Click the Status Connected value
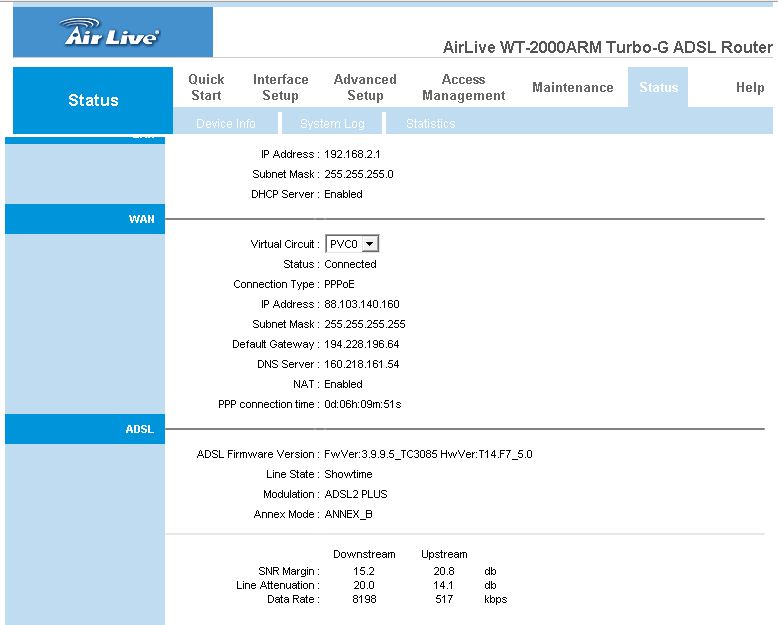The height and width of the screenshot is (625, 778). pos(350,264)
